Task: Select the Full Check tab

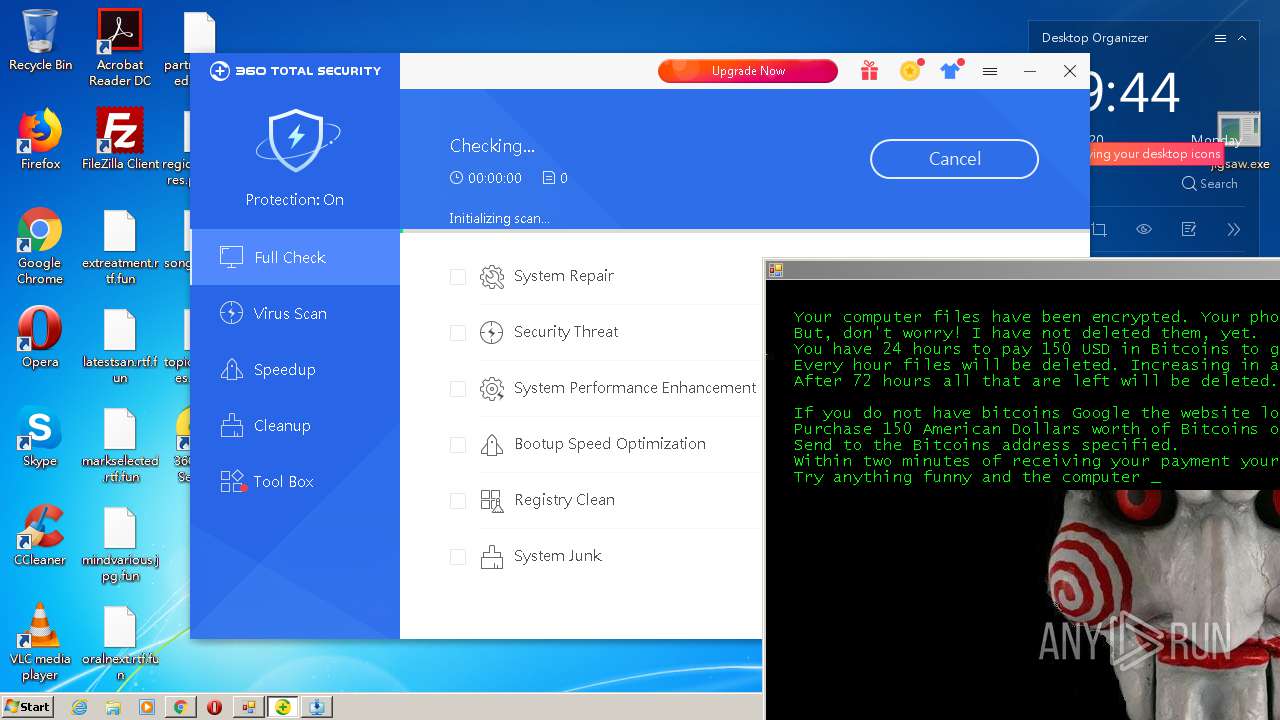Action: [295, 257]
